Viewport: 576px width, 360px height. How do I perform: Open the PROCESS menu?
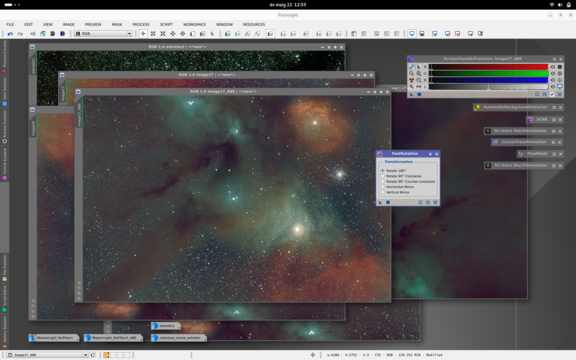point(141,24)
